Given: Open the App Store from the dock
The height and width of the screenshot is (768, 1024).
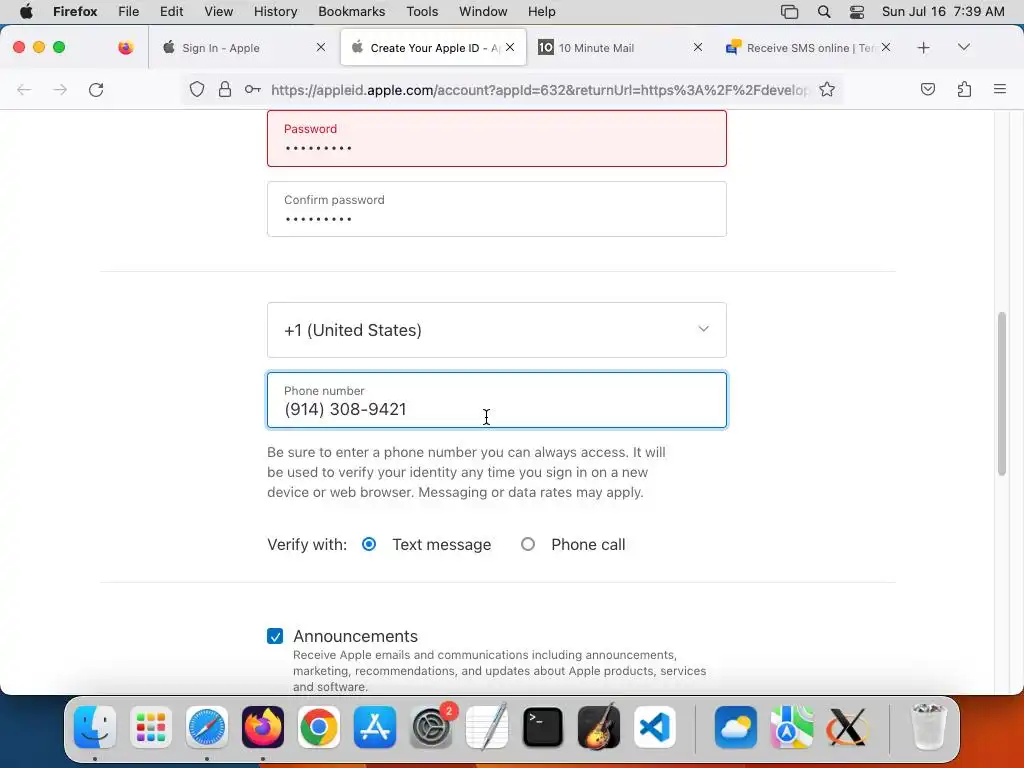Looking at the screenshot, I should click(375, 727).
